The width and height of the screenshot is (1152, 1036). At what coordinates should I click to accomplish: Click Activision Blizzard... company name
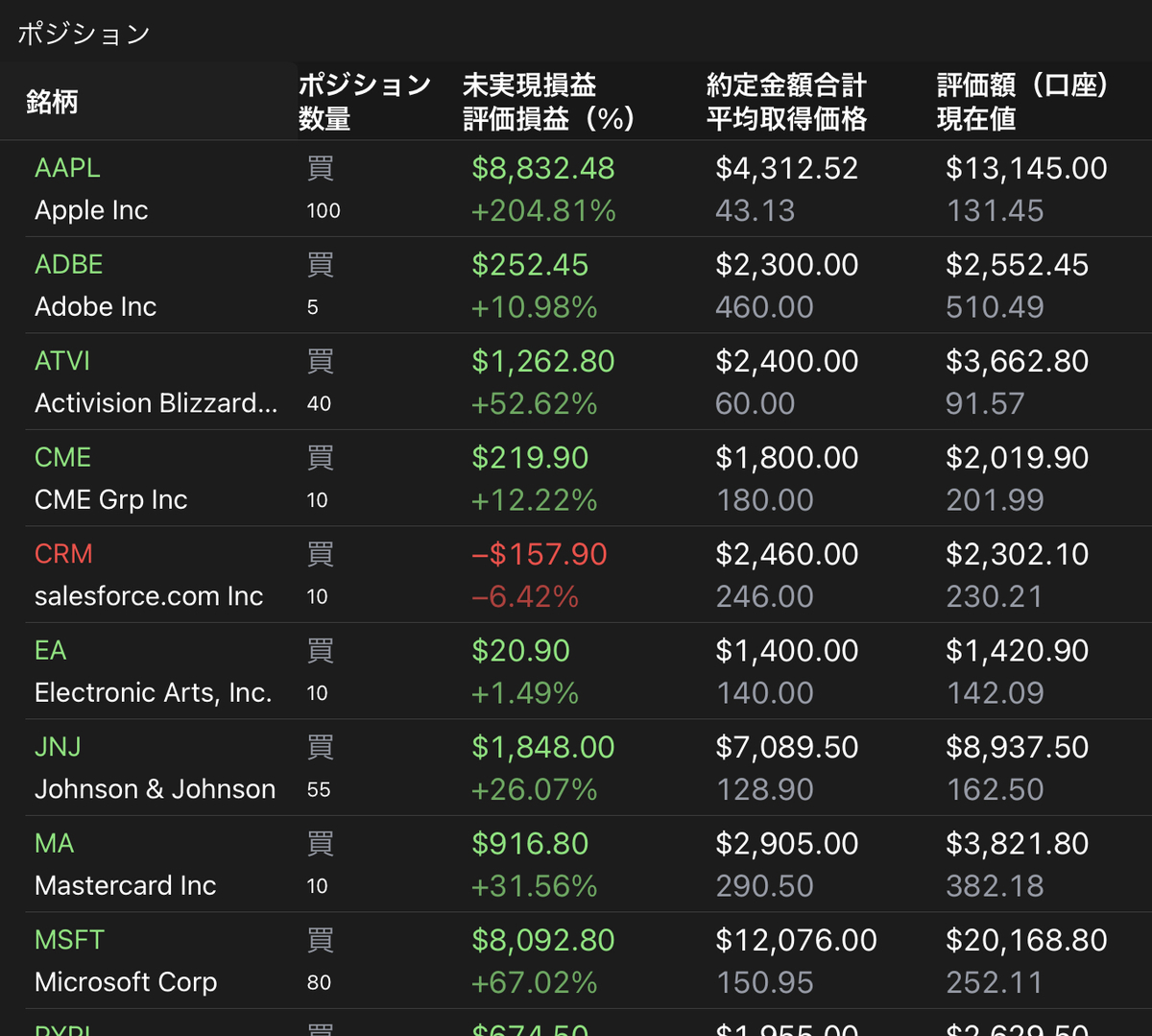tap(156, 403)
